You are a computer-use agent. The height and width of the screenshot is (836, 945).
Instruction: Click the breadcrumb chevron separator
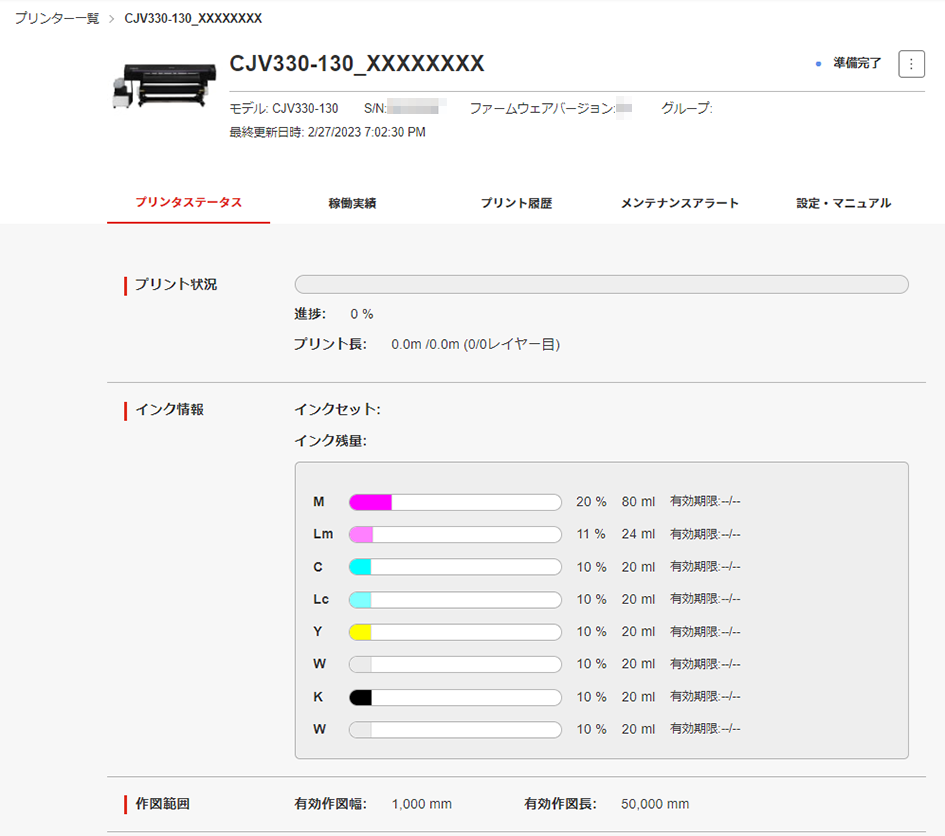point(111,19)
